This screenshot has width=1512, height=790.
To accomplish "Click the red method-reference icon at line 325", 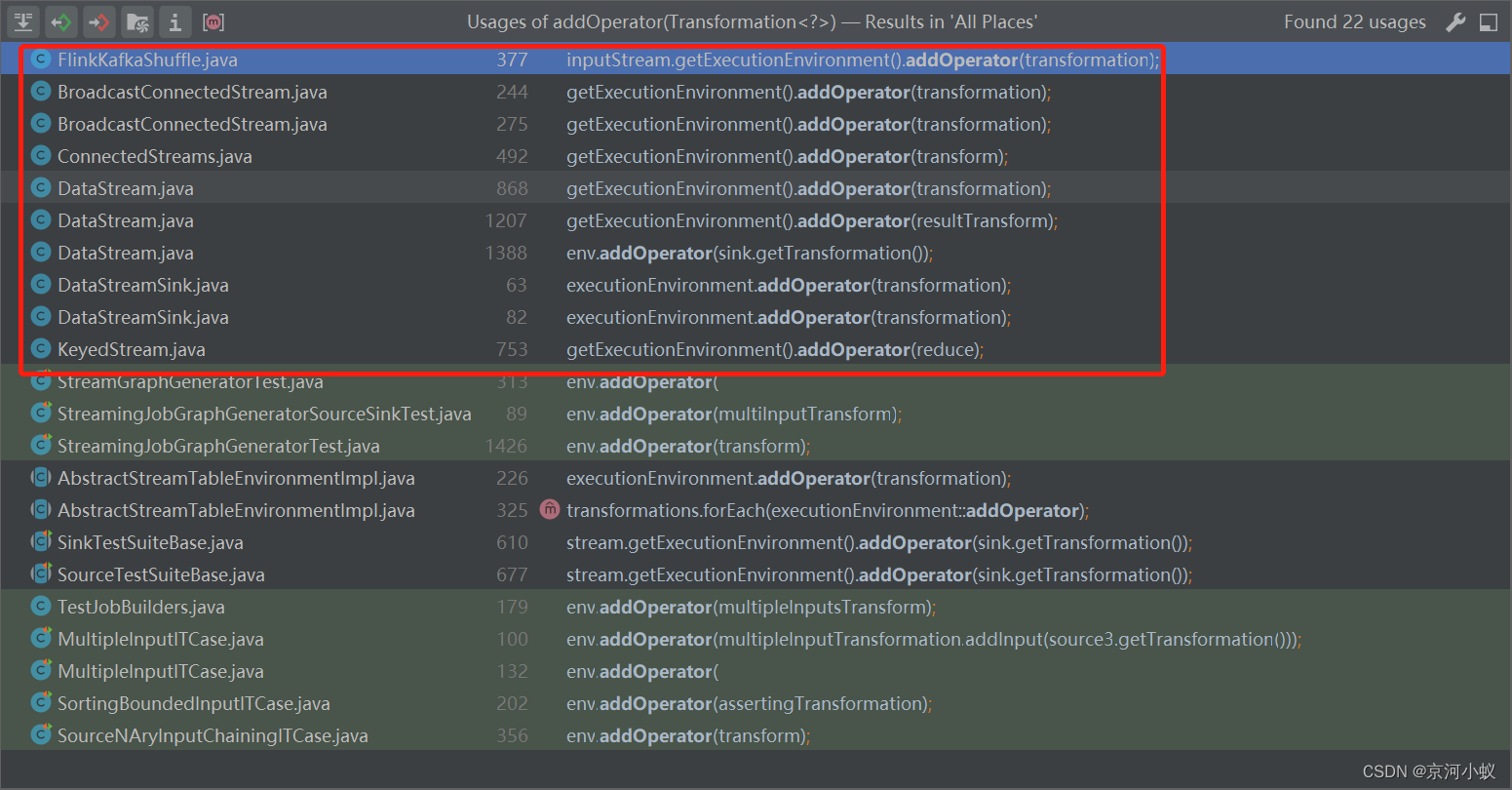I will tap(550, 509).
